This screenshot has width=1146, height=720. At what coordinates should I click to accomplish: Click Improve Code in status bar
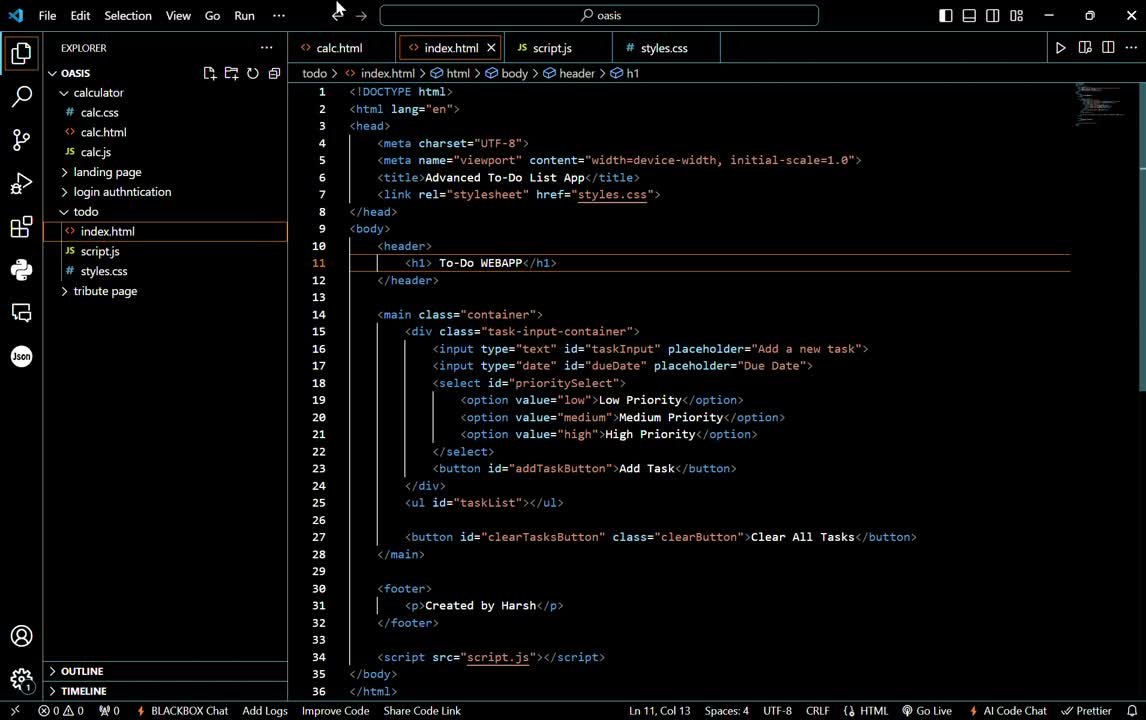(x=335, y=711)
